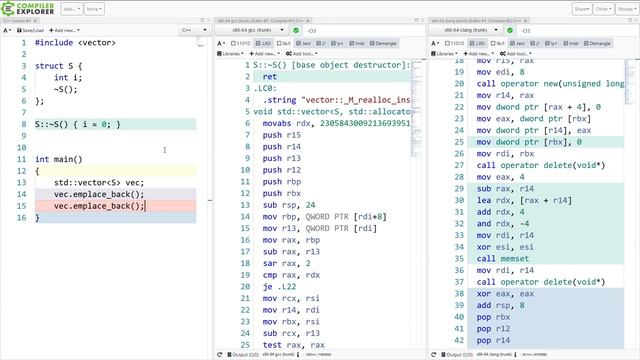The height and width of the screenshot is (360, 640).
Task: Open the x86-64 gcc (trunk) compiler picker
Action: click(x=252, y=30)
